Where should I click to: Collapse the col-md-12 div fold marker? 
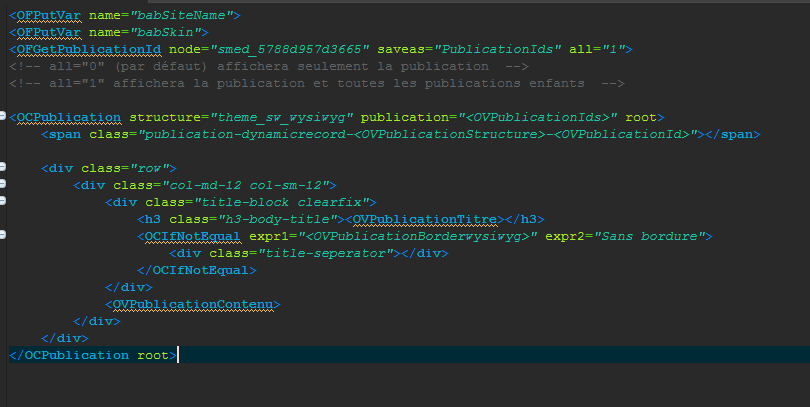click(x=4, y=185)
